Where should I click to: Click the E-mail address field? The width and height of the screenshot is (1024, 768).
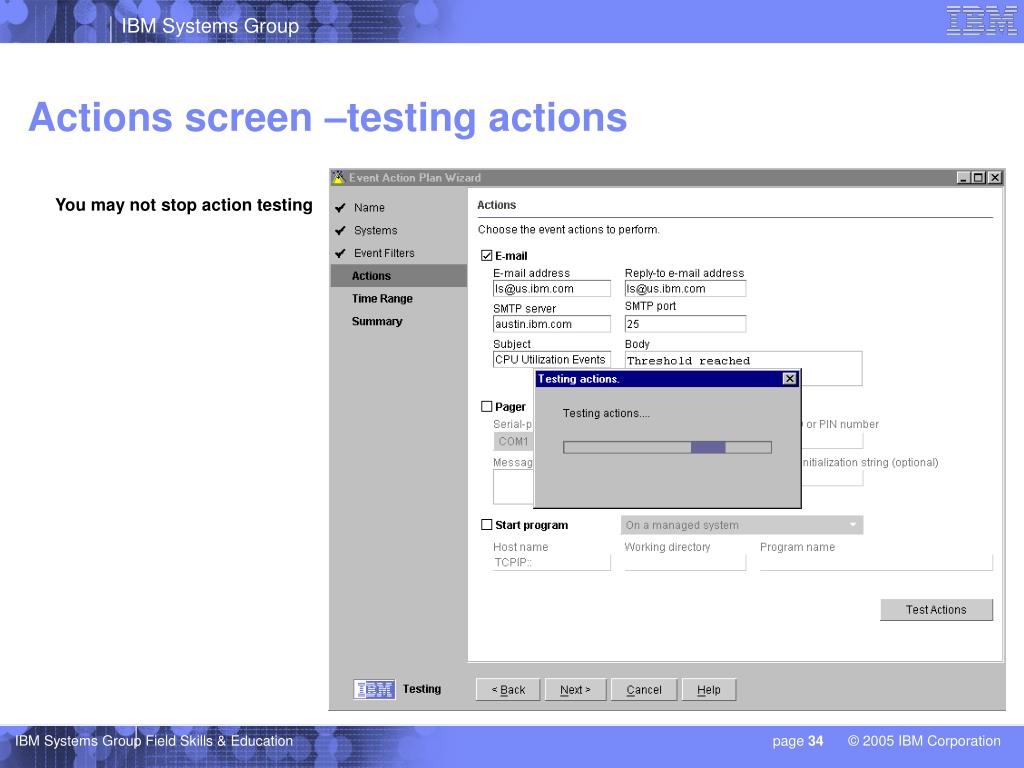[x=552, y=289]
